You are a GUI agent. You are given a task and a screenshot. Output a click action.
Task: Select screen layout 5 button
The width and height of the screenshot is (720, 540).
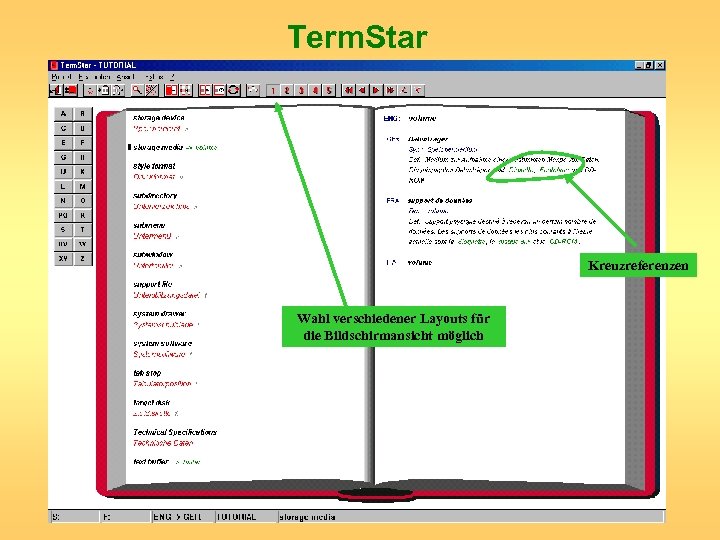coord(329,90)
